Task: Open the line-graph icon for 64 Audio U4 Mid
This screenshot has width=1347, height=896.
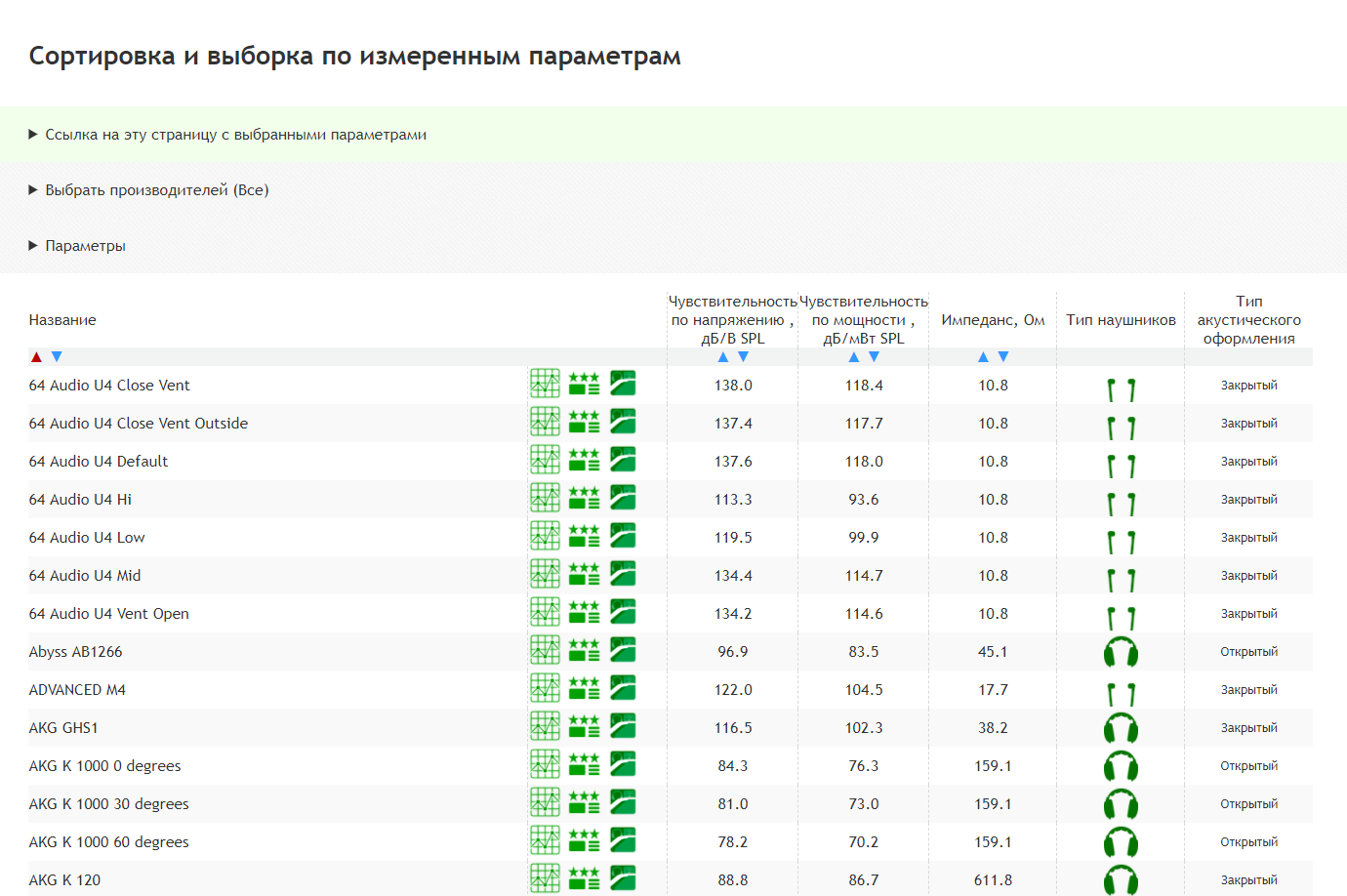Action: coord(545,574)
